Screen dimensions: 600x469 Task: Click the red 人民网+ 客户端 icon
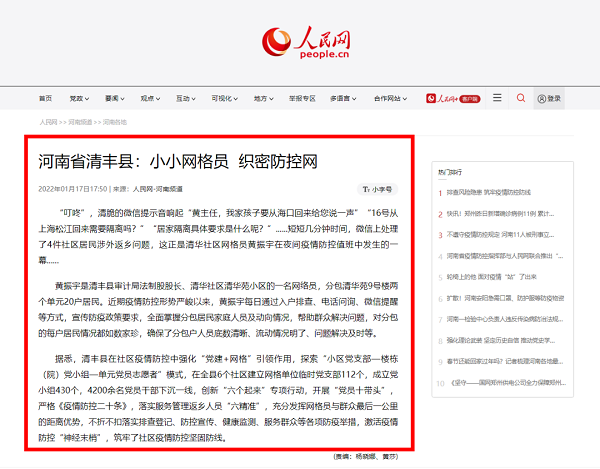click(x=454, y=98)
